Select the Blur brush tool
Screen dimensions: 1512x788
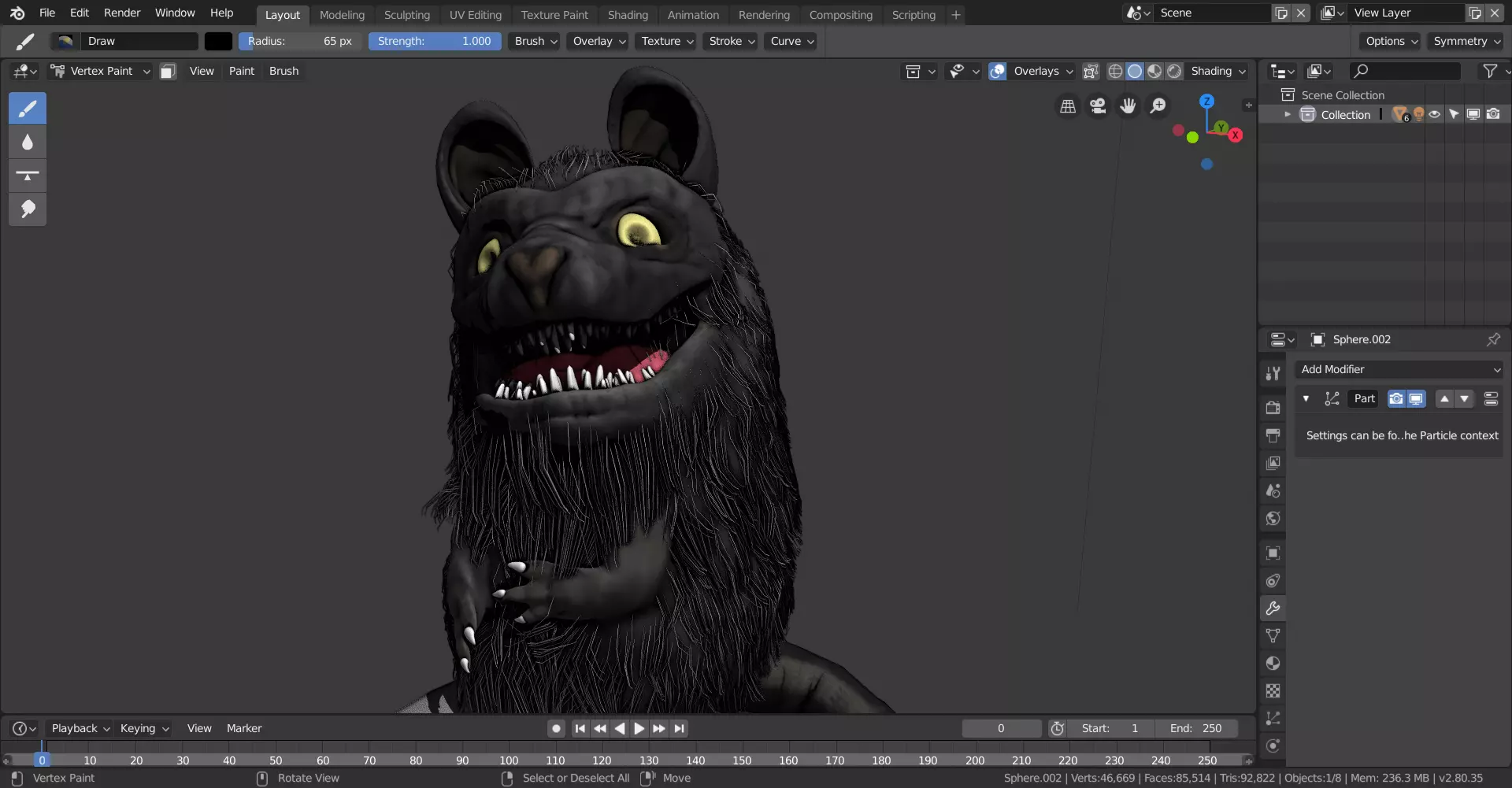(28, 142)
